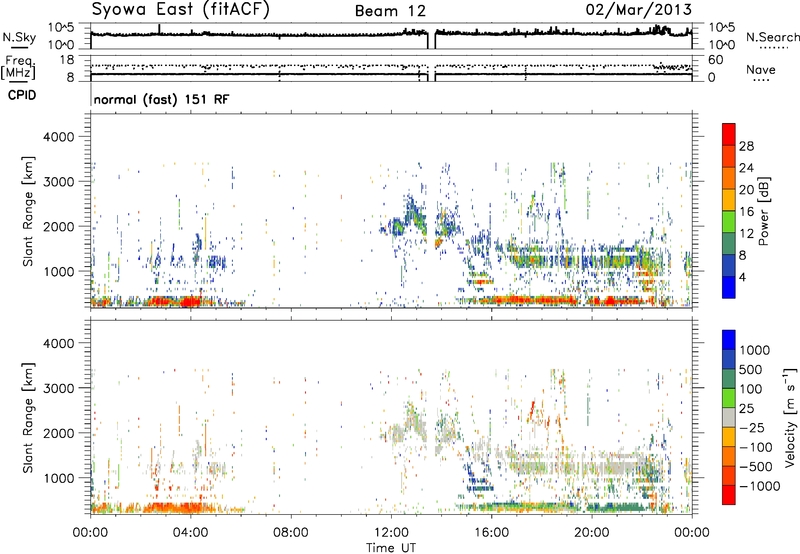Click the "00:00" label ending the time axis

click(692, 533)
